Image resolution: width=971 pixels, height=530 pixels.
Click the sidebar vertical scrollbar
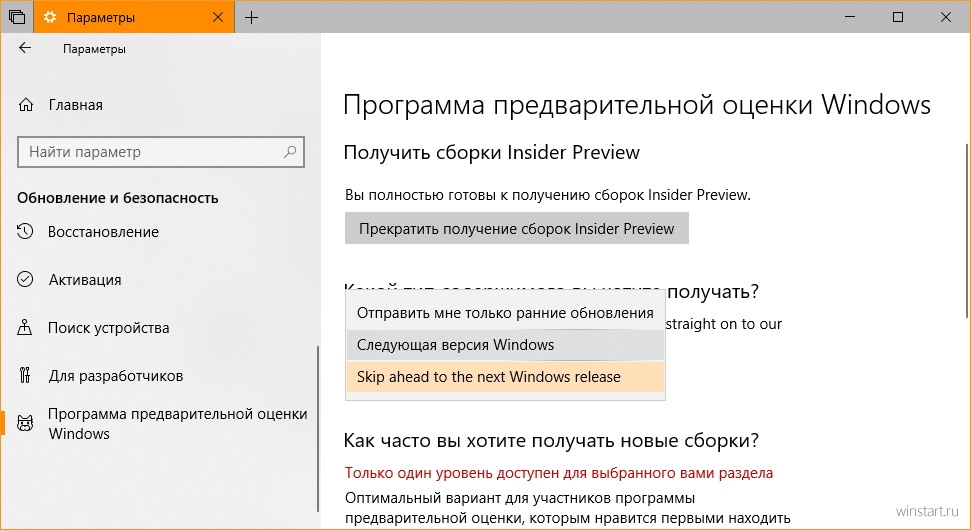[318, 427]
